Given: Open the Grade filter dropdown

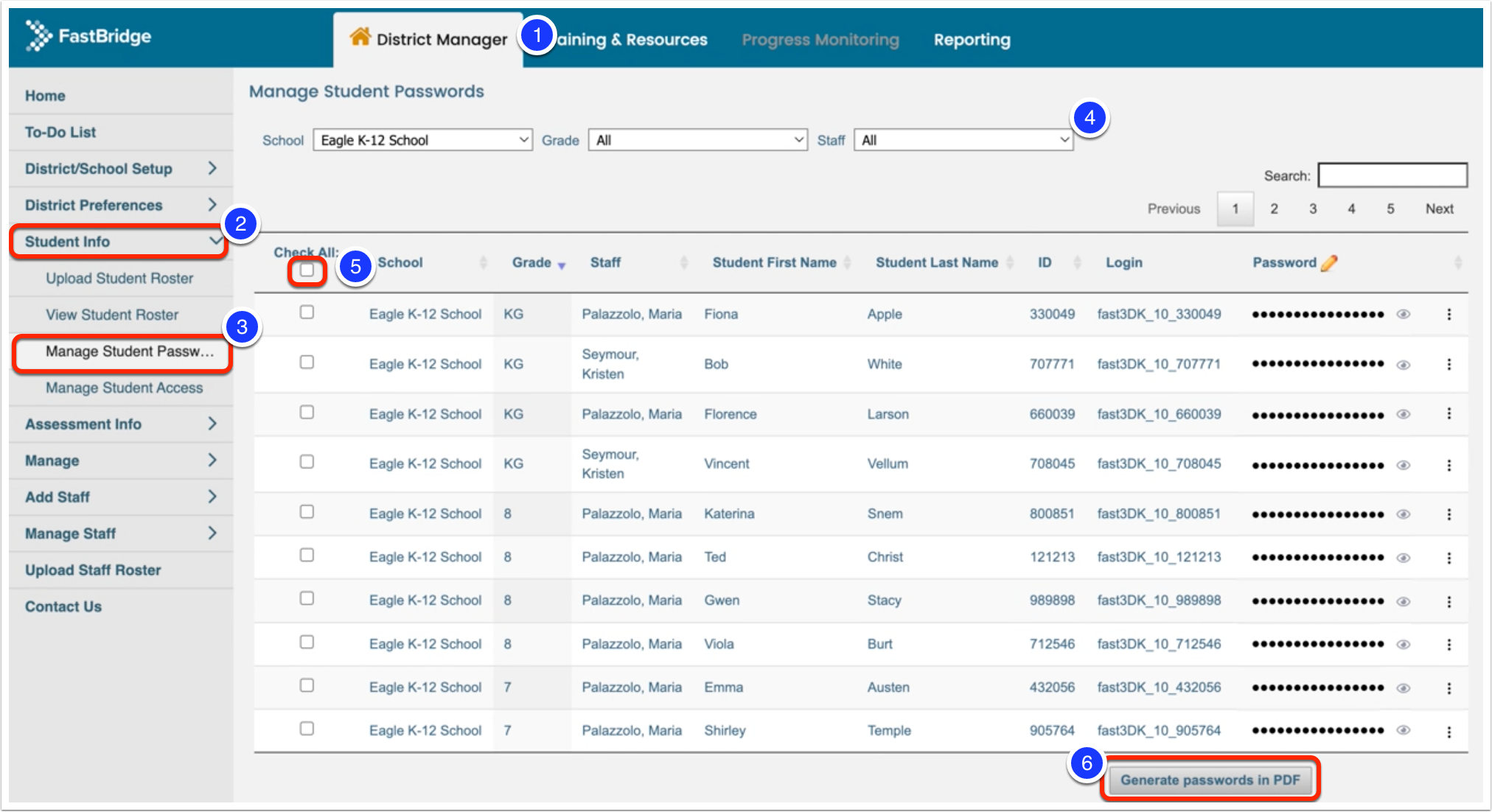Looking at the screenshot, I should coord(697,140).
